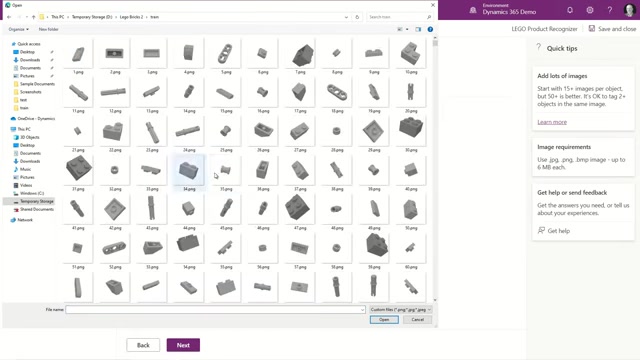Select the 34.png thumbnail
The height and width of the screenshot is (360, 640).
pos(189,173)
